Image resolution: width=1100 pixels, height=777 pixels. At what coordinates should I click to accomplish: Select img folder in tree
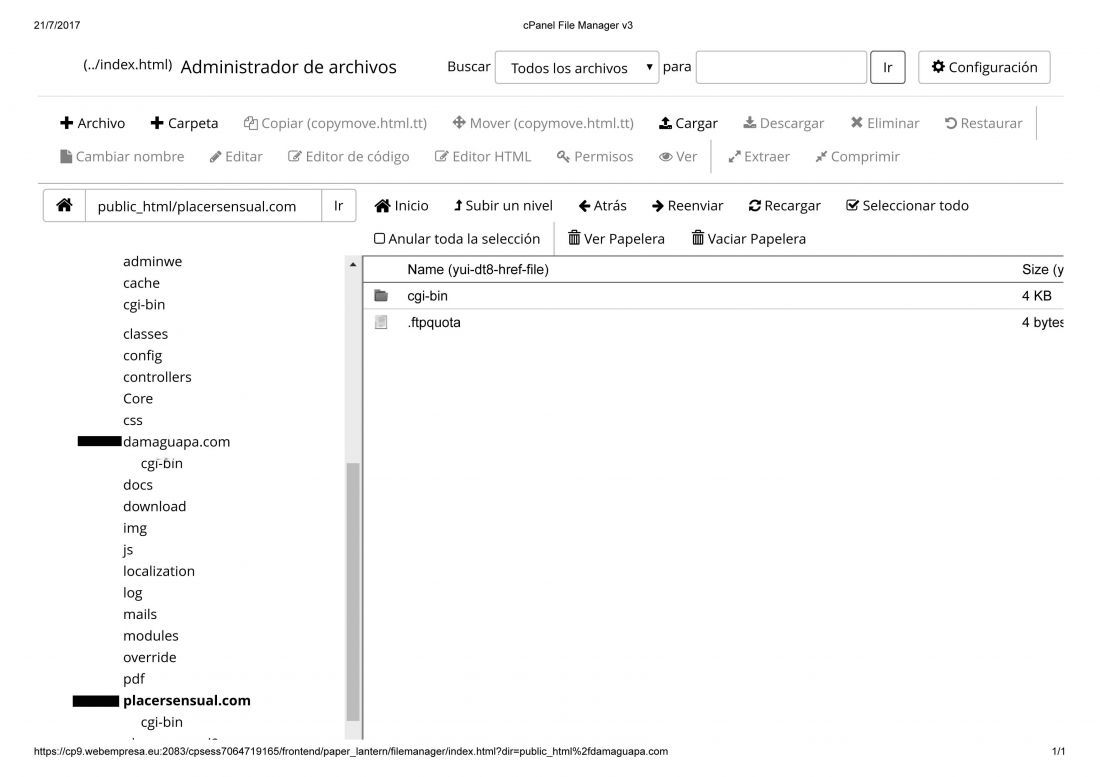coord(135,528)
